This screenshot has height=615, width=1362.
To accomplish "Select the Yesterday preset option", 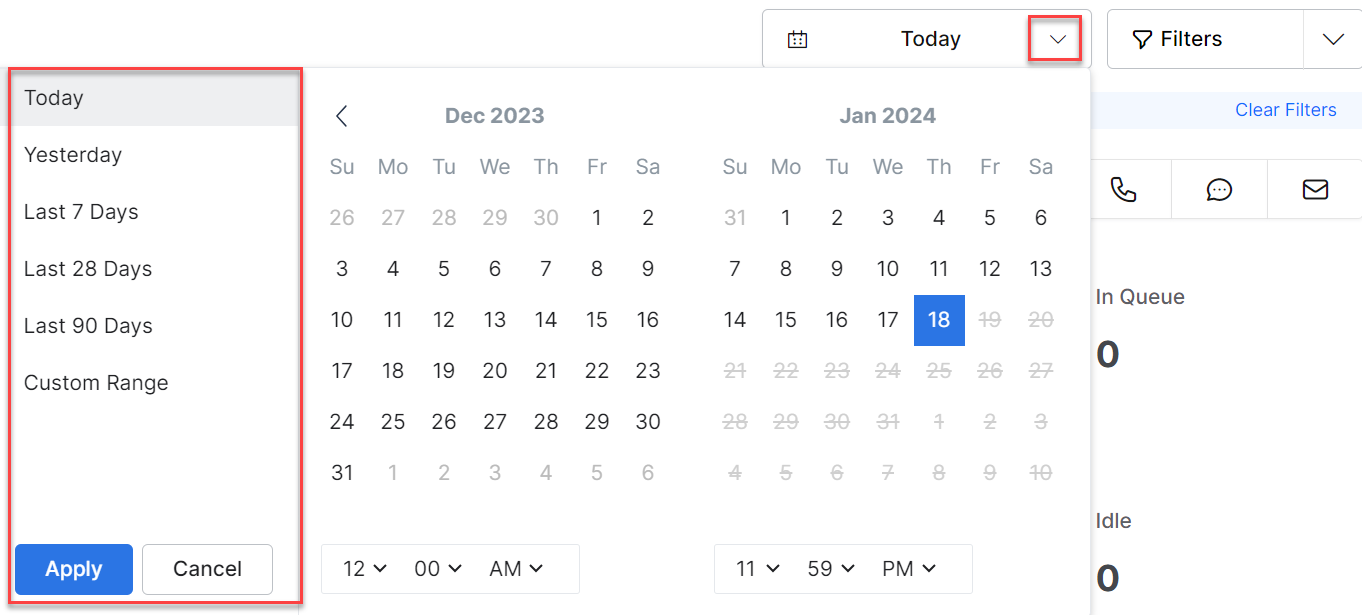I will coord(73,155).
